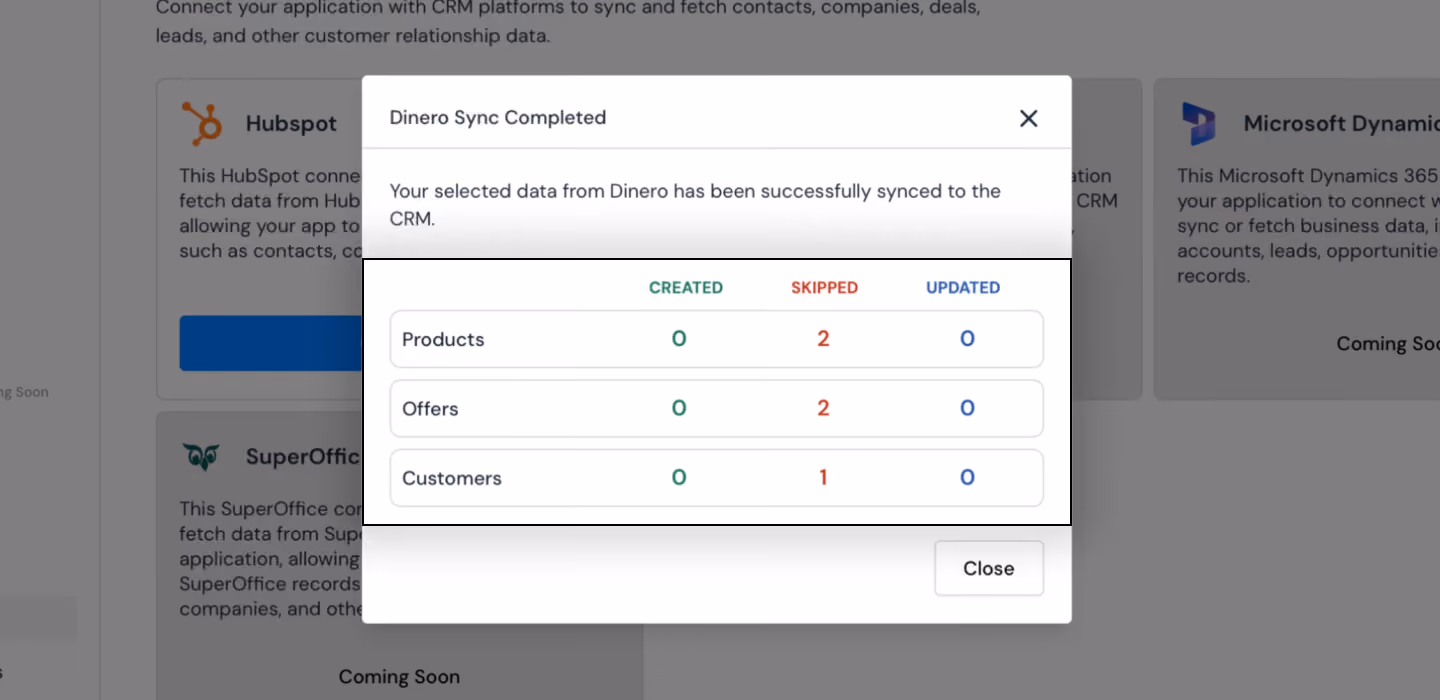Image resolution: width=1440 pixels, height=700 pixels.
Task: Click the created count 0 for Products
Action: (x=679, y=339)
